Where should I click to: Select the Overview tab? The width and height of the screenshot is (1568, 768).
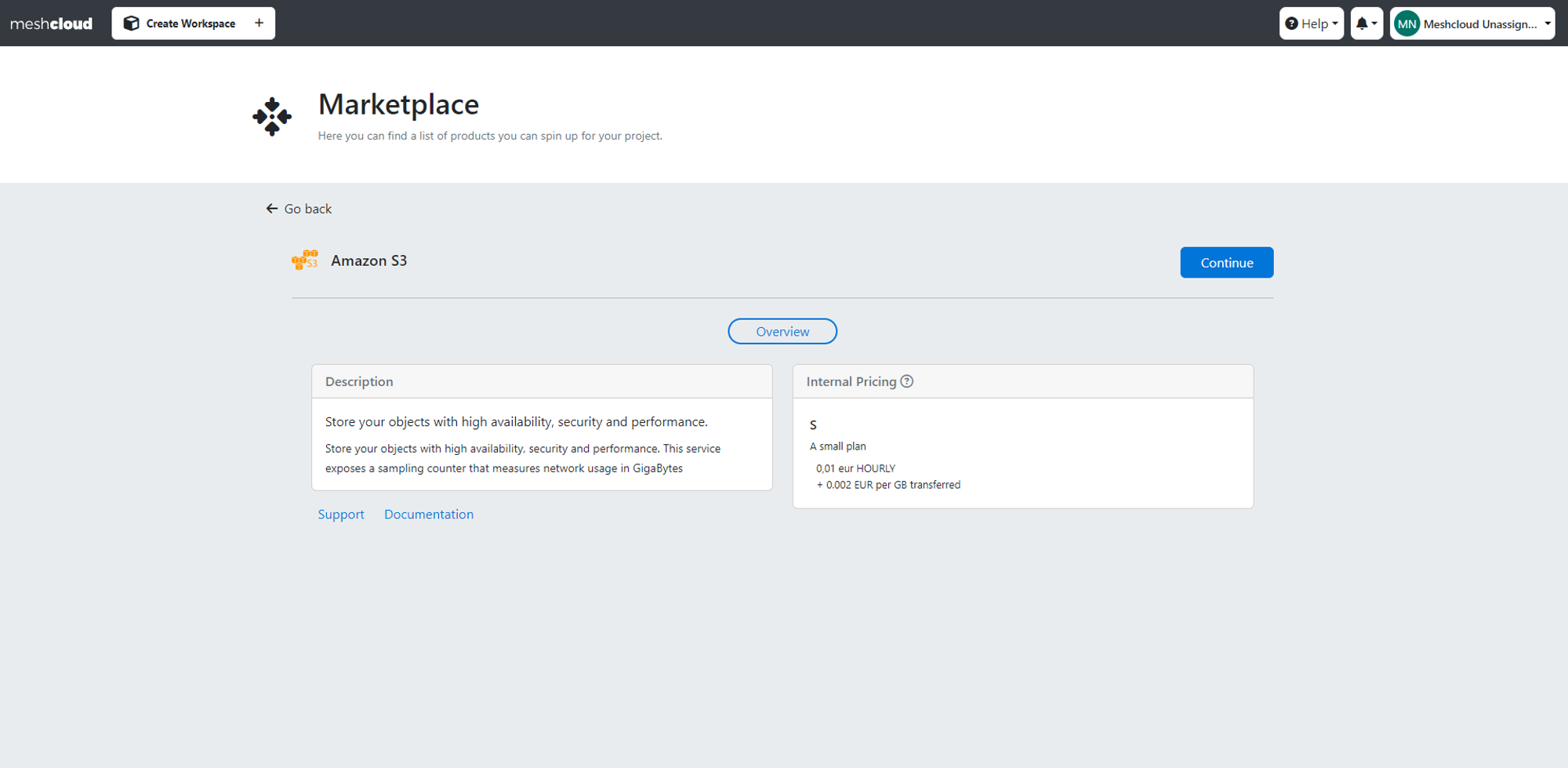(782, 331)
